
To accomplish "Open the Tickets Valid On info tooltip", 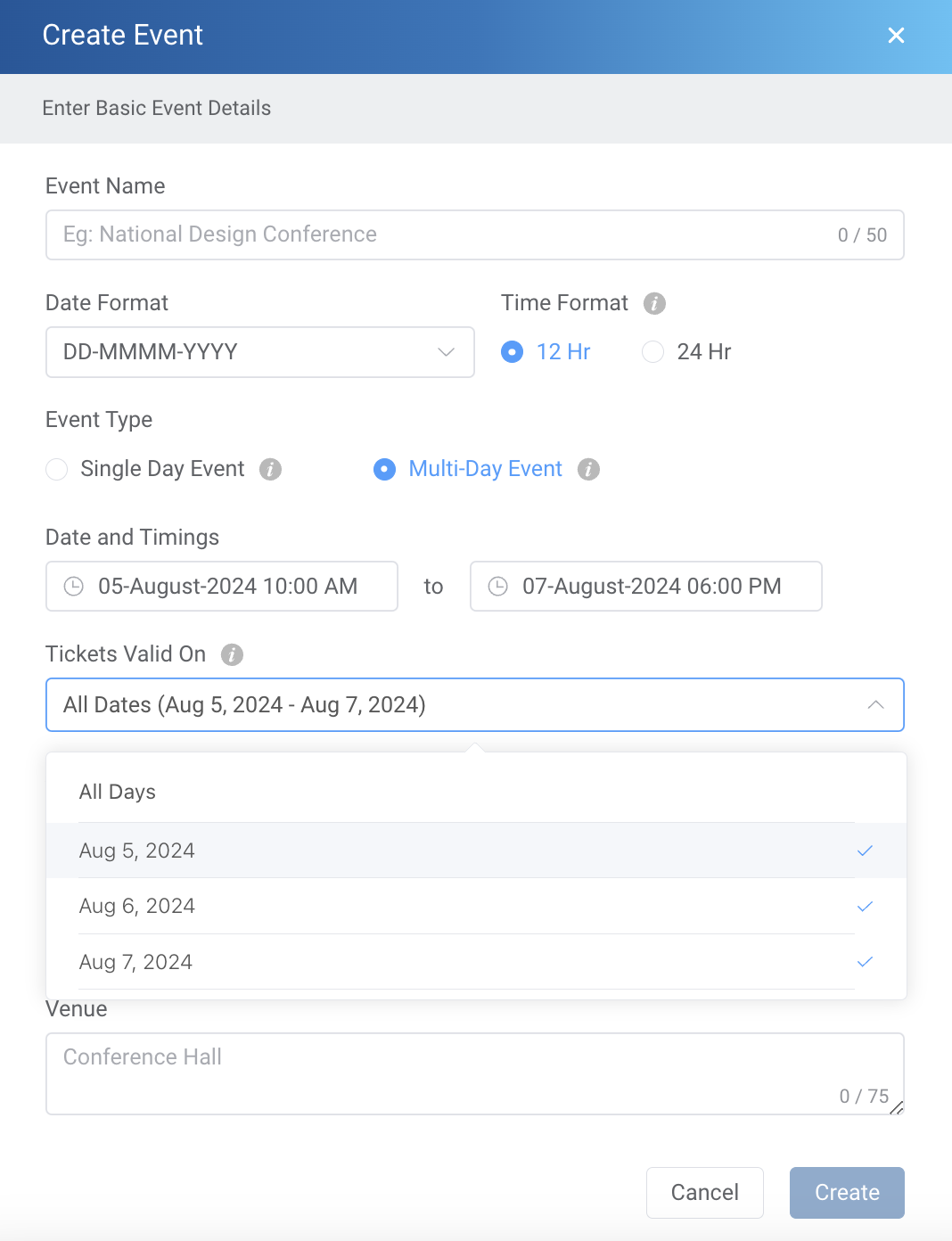I will 232,654.
